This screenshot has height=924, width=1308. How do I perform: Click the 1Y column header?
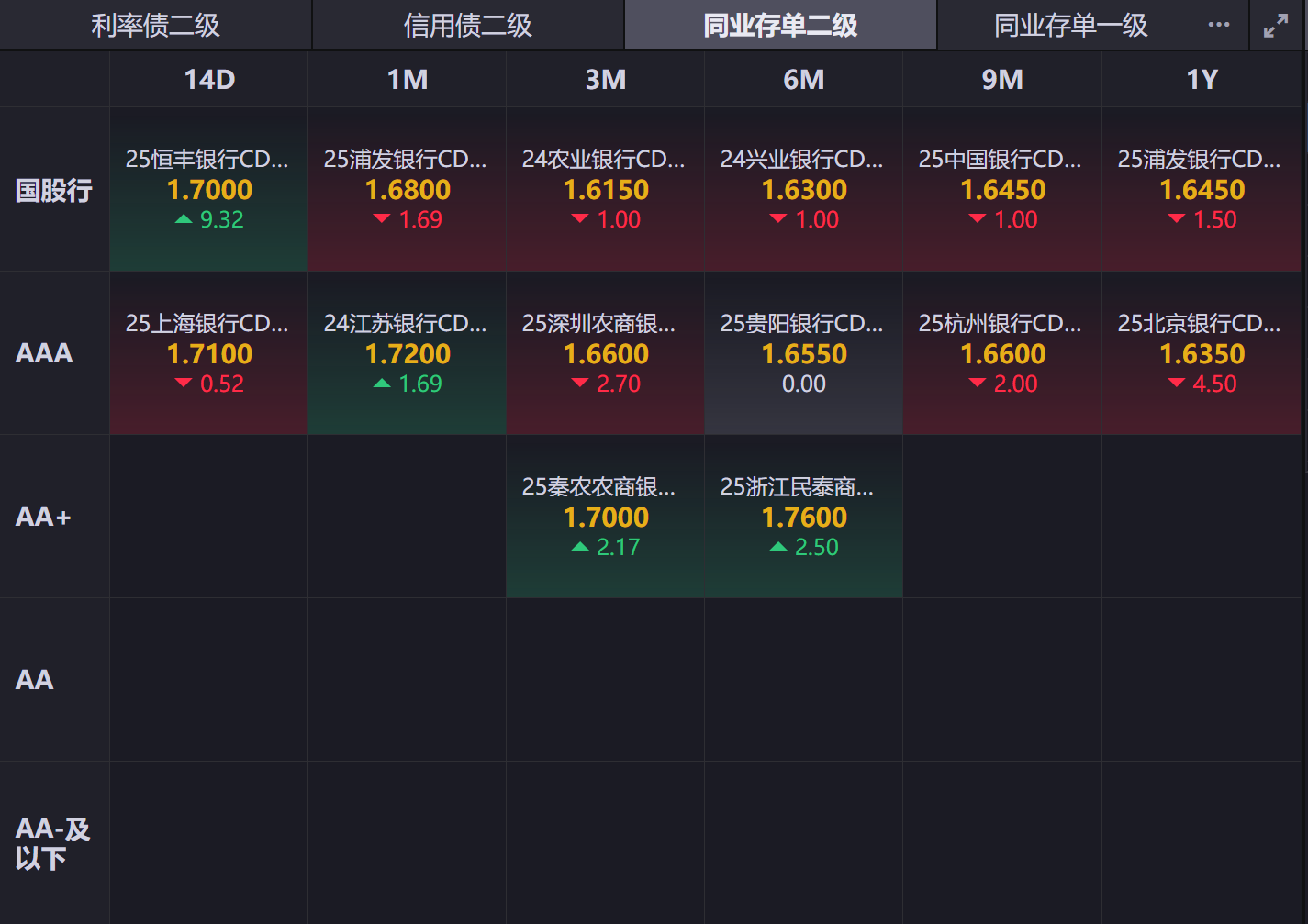1202,80
